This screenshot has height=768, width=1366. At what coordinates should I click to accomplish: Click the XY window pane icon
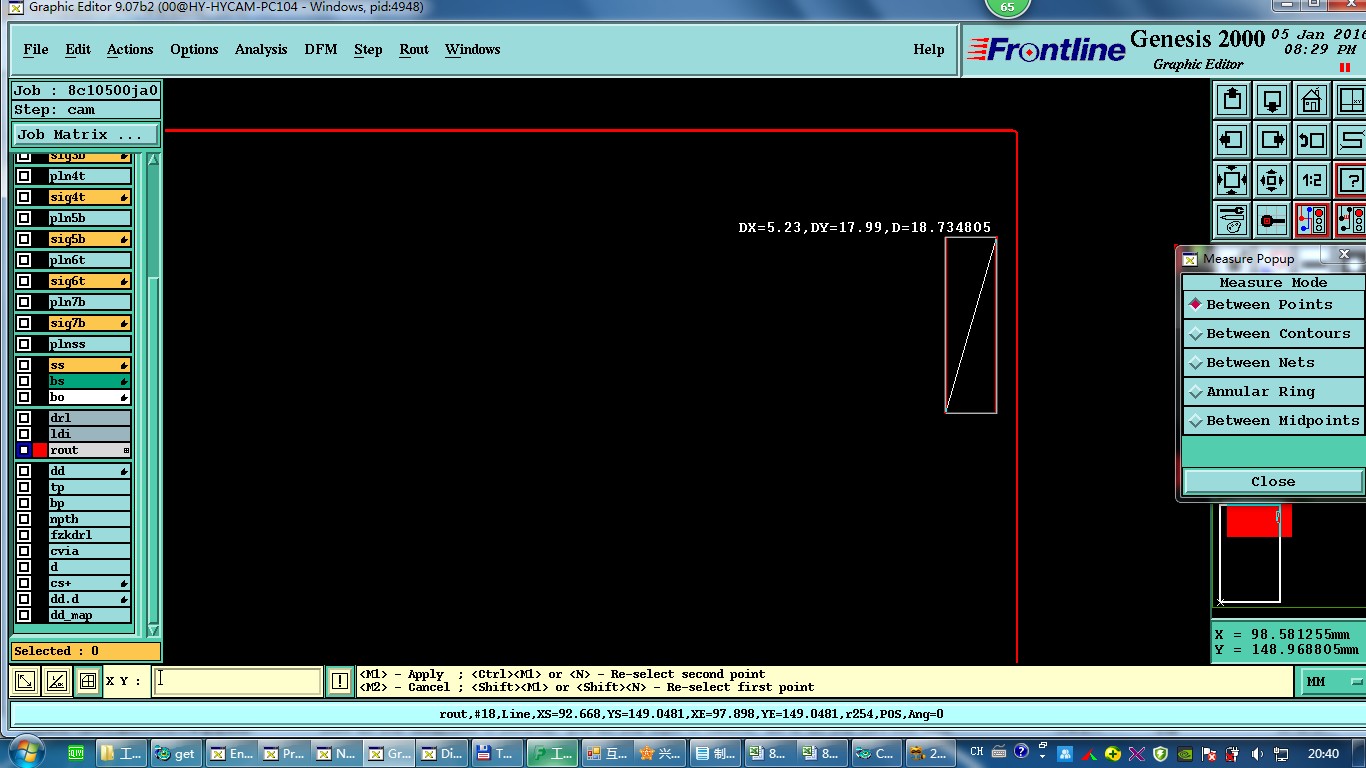(1351, 100)
